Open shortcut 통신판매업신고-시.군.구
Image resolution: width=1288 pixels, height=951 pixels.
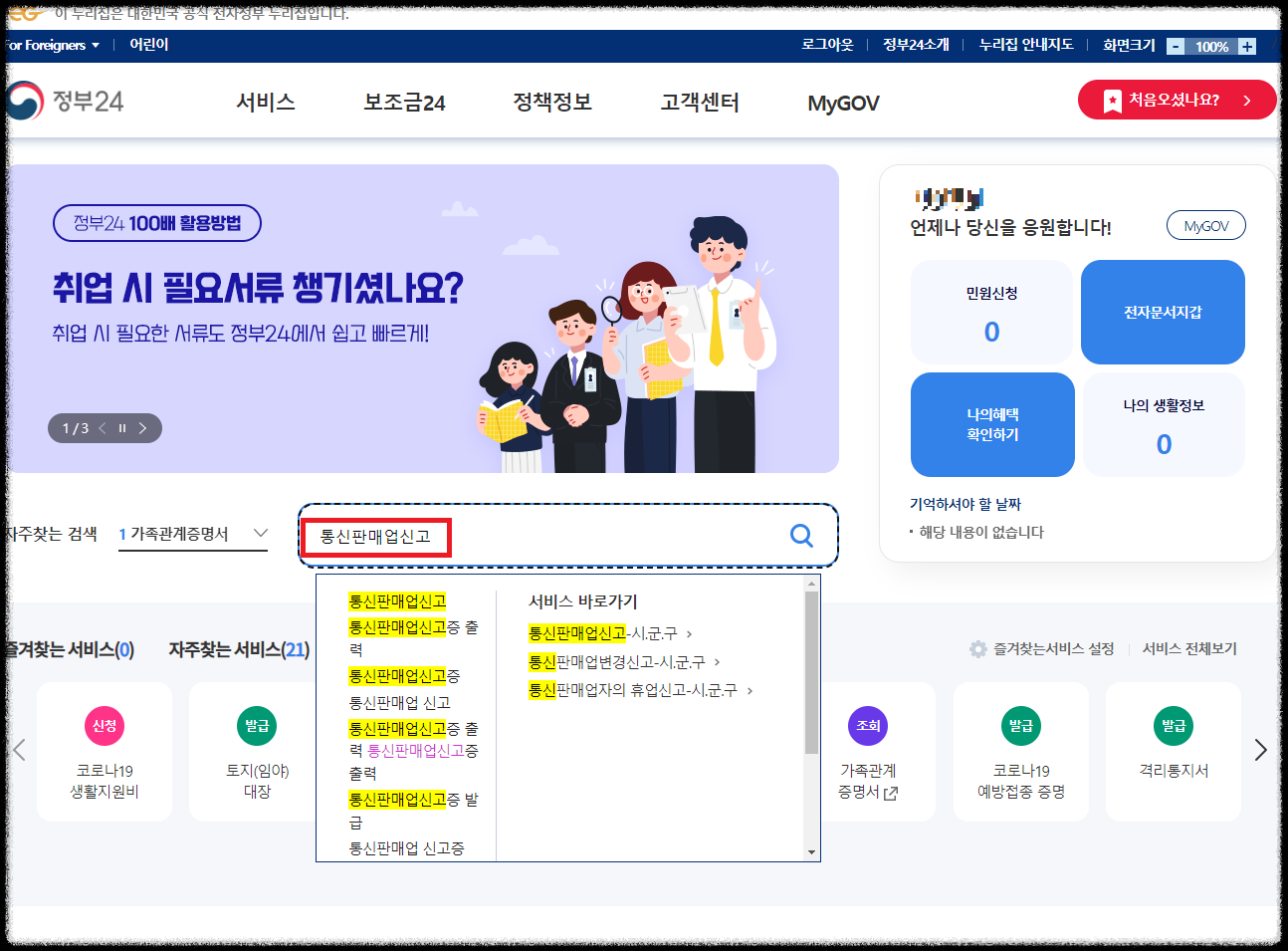point(610,633)
